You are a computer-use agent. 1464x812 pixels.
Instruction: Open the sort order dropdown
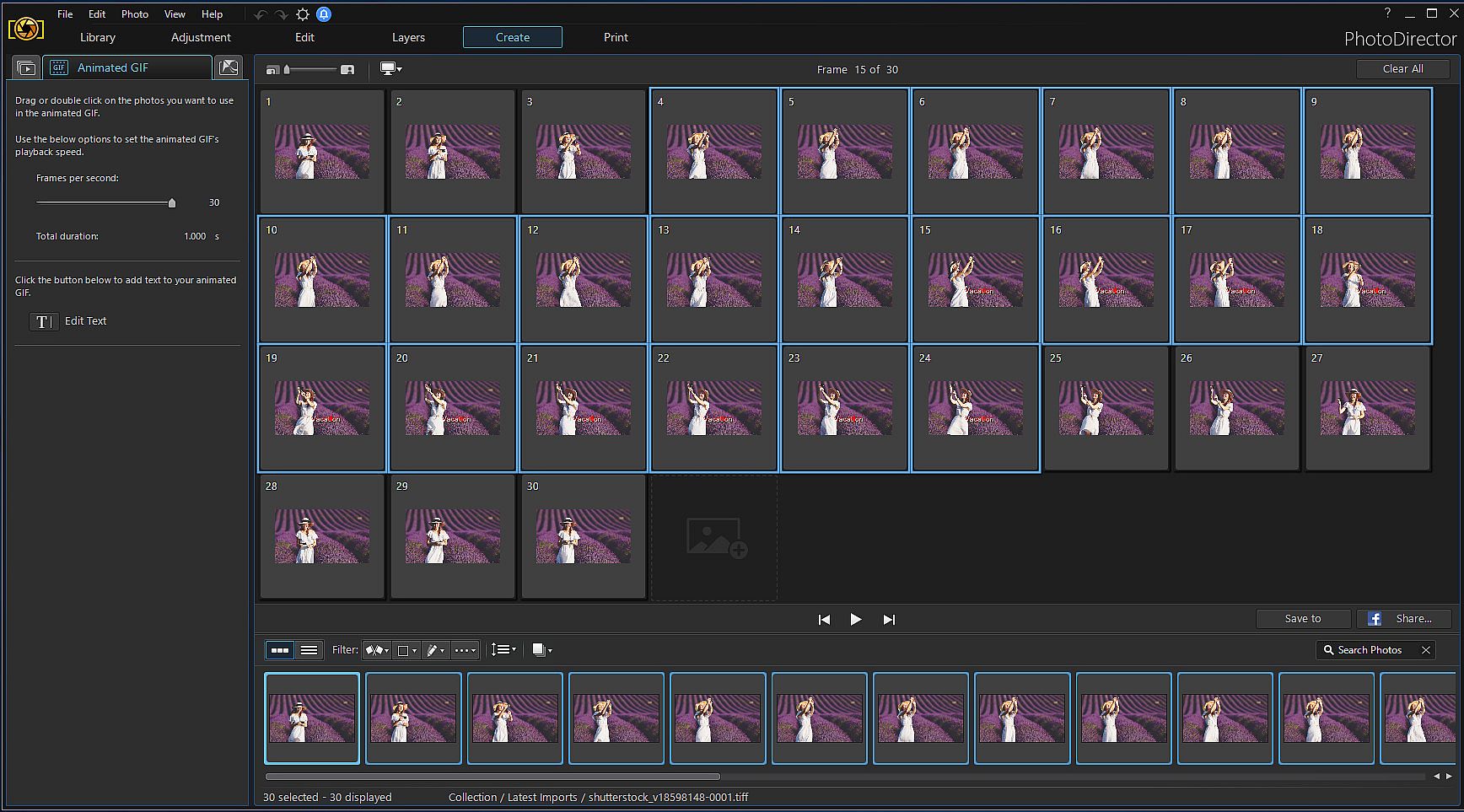[503, 650]
